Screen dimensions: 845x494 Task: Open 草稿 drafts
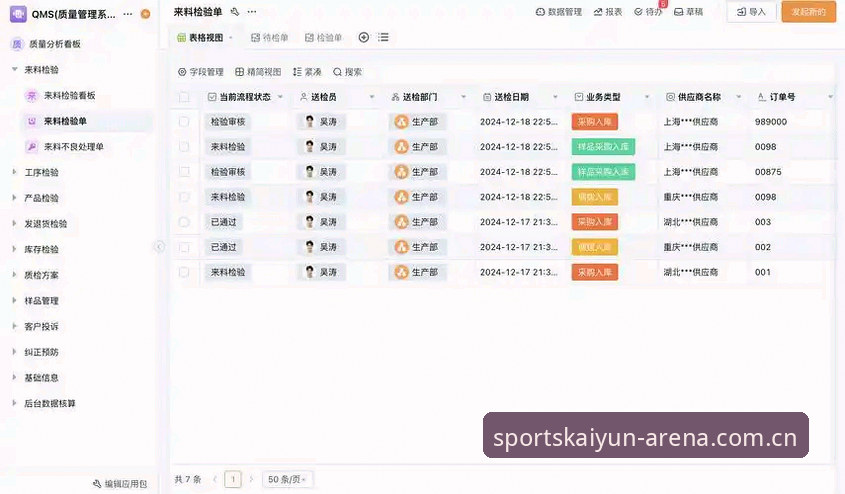click(689, 12)
